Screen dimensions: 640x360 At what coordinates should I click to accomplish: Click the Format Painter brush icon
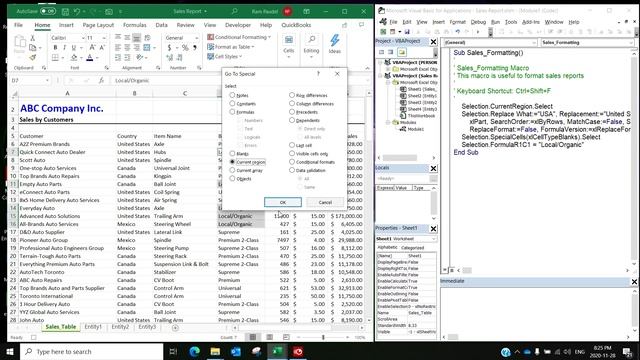33,58
